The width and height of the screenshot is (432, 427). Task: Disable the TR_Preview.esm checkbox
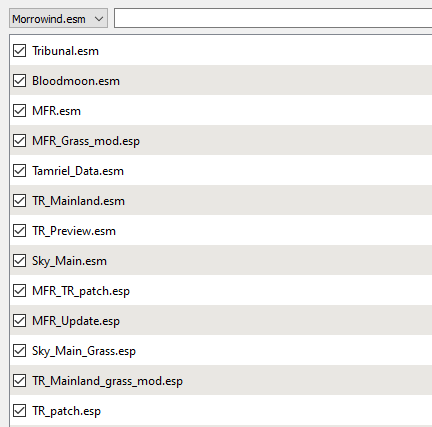coord(19,231)
